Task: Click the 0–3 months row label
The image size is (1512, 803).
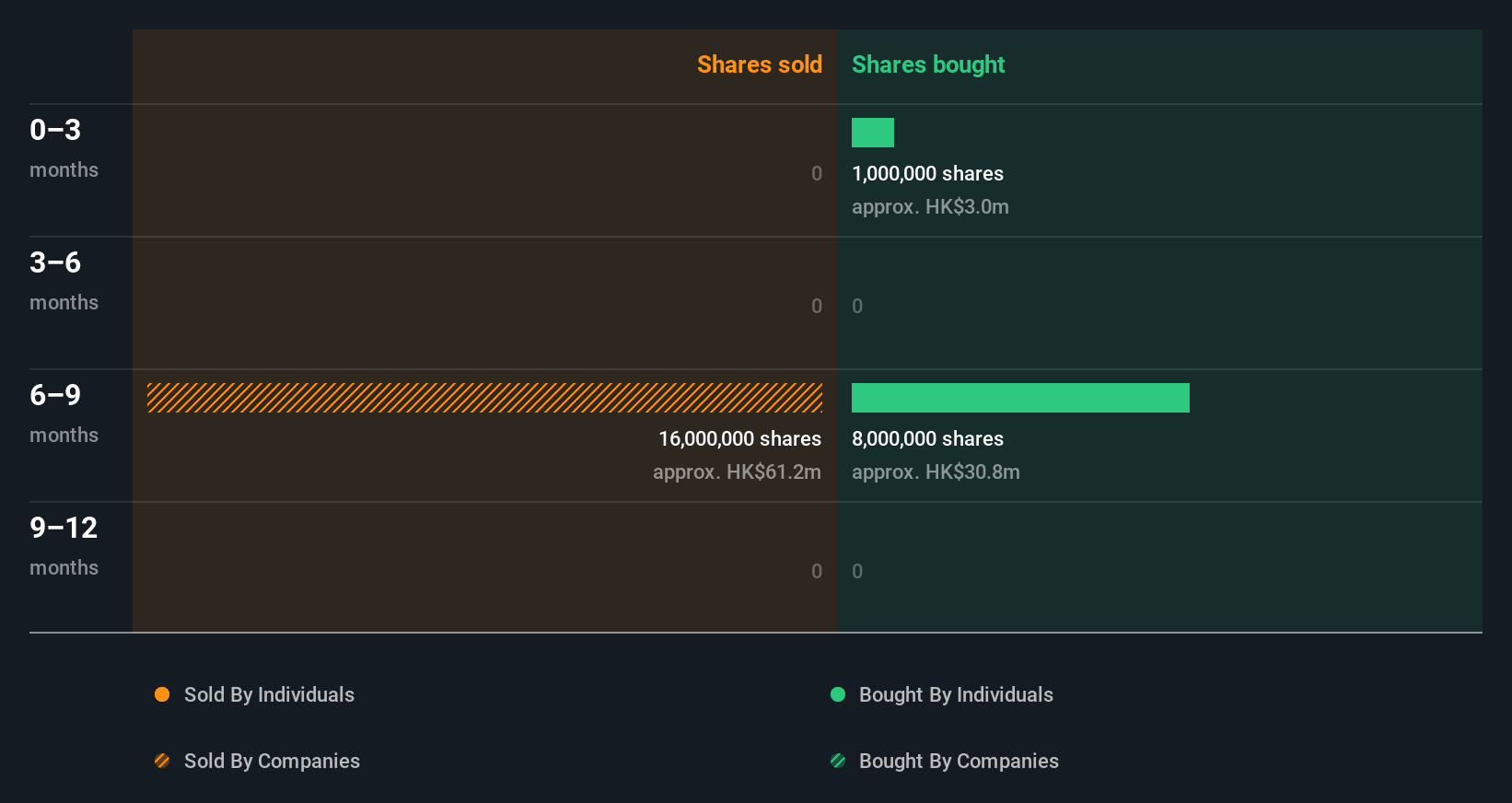Action: pyautogui.click(x=64, y=147)
